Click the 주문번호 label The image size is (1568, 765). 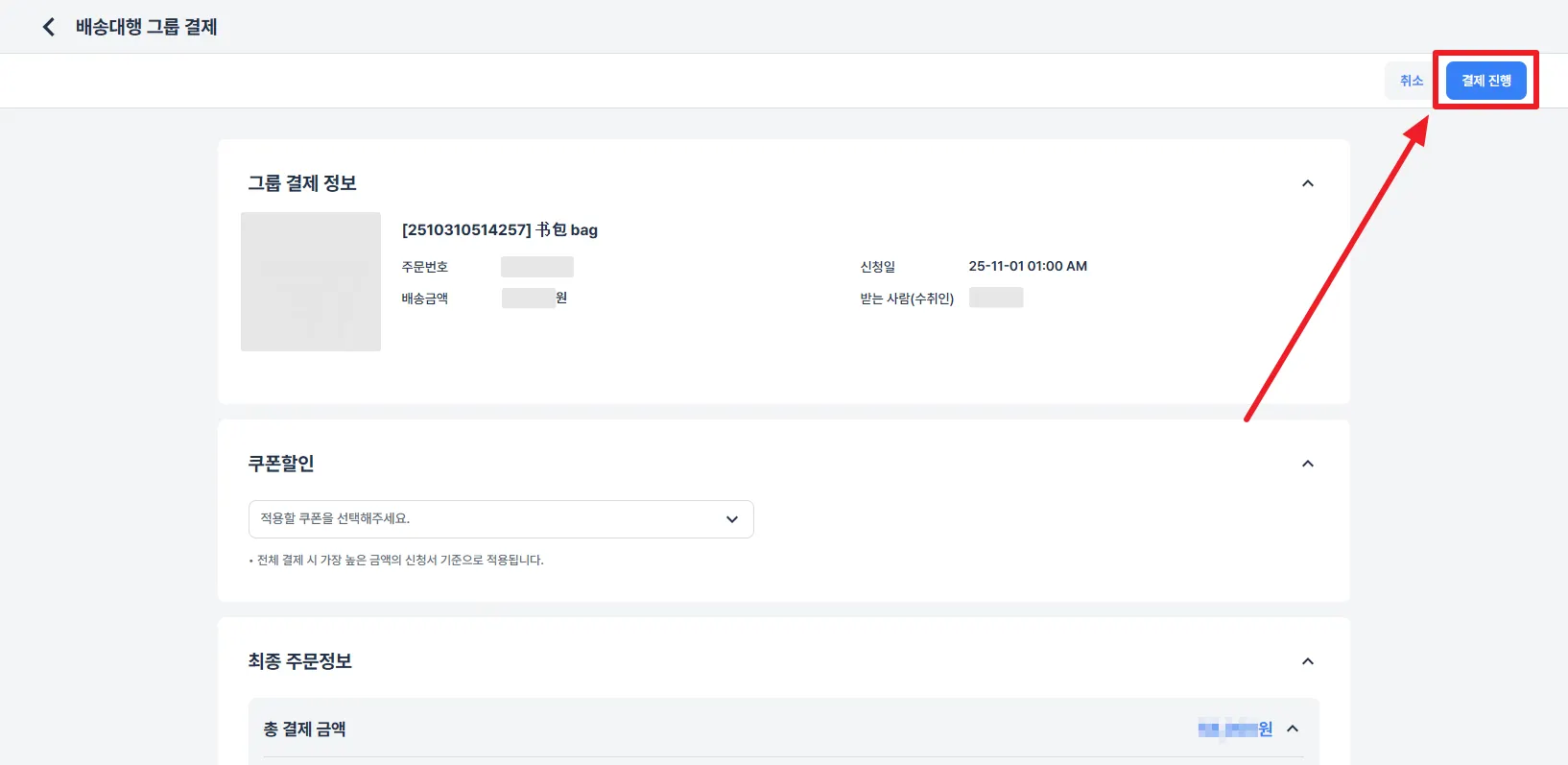[425, 267]
